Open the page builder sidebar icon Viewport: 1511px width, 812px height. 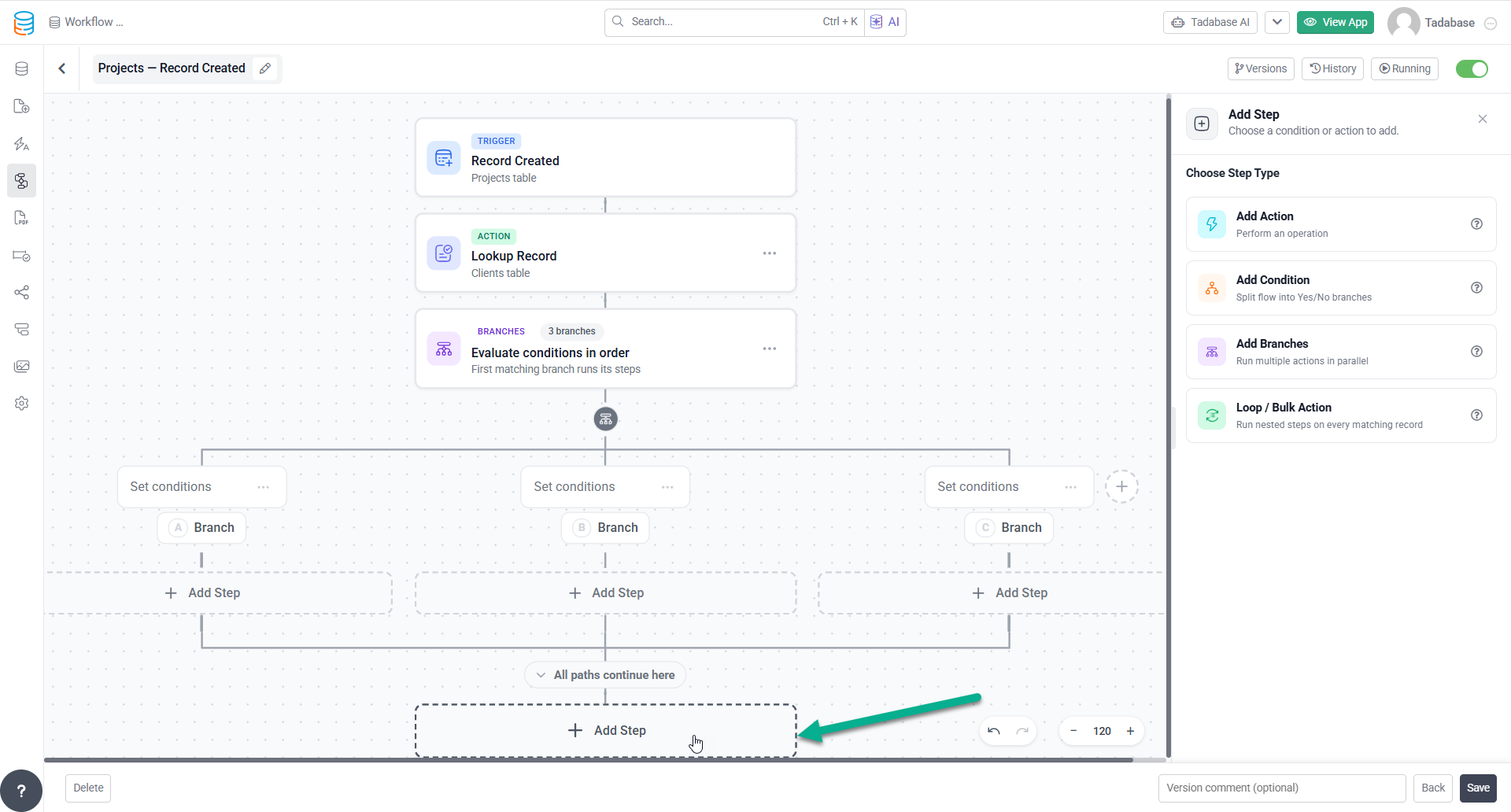click(x=22, y=106)
